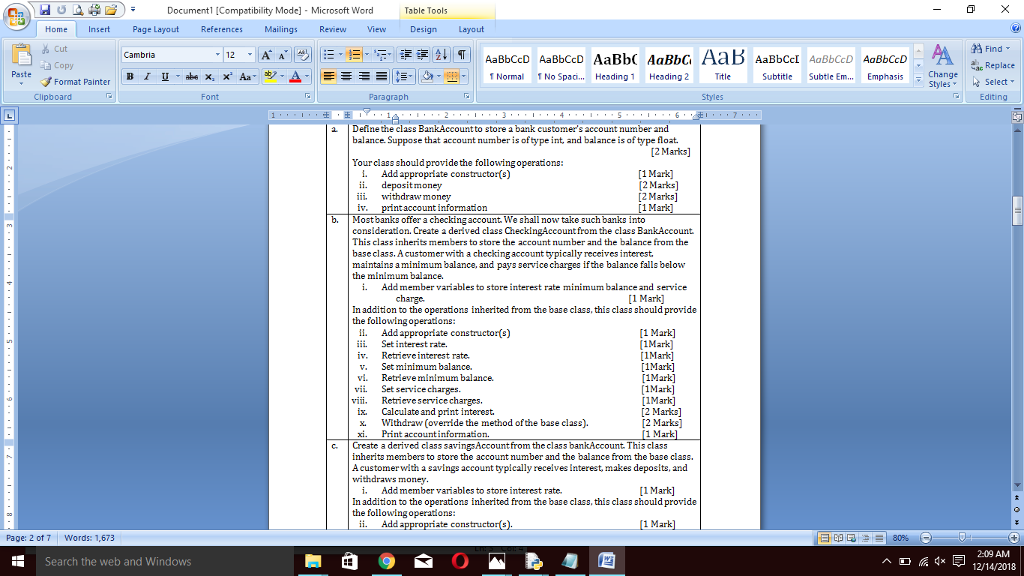Click Page 2 of 7 status indicator
The width and height of the screenshot is (1024, 576).
pos(28,537)
